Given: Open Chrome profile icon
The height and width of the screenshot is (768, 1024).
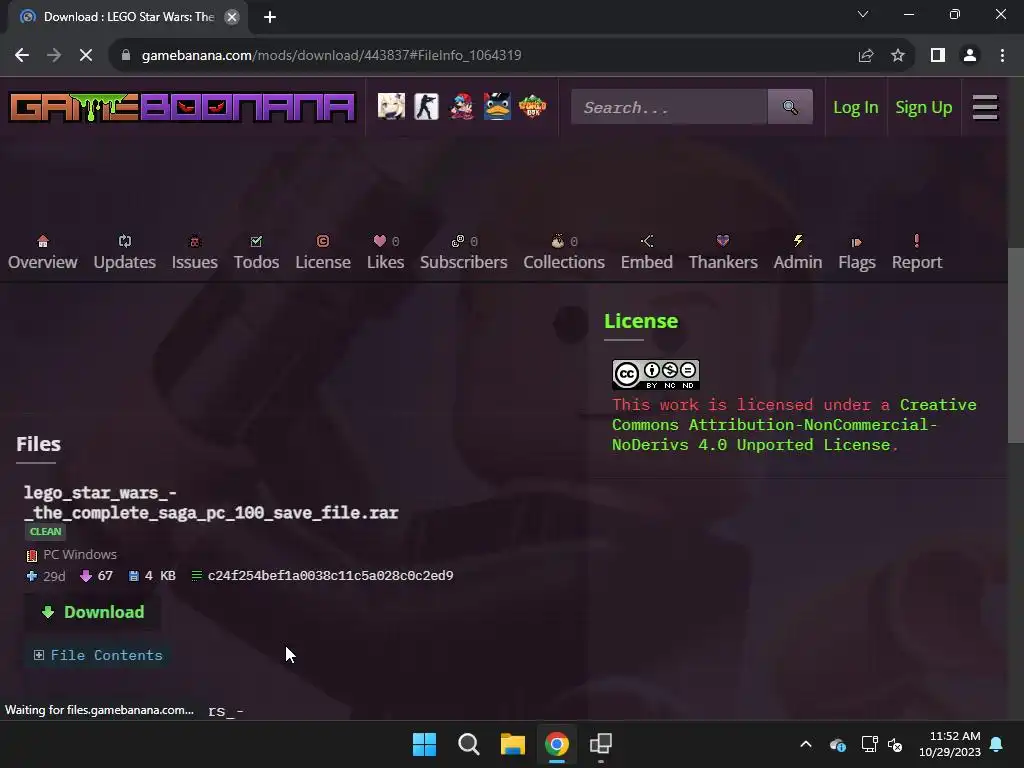Looking at the screenshot, I should (970, 56).
